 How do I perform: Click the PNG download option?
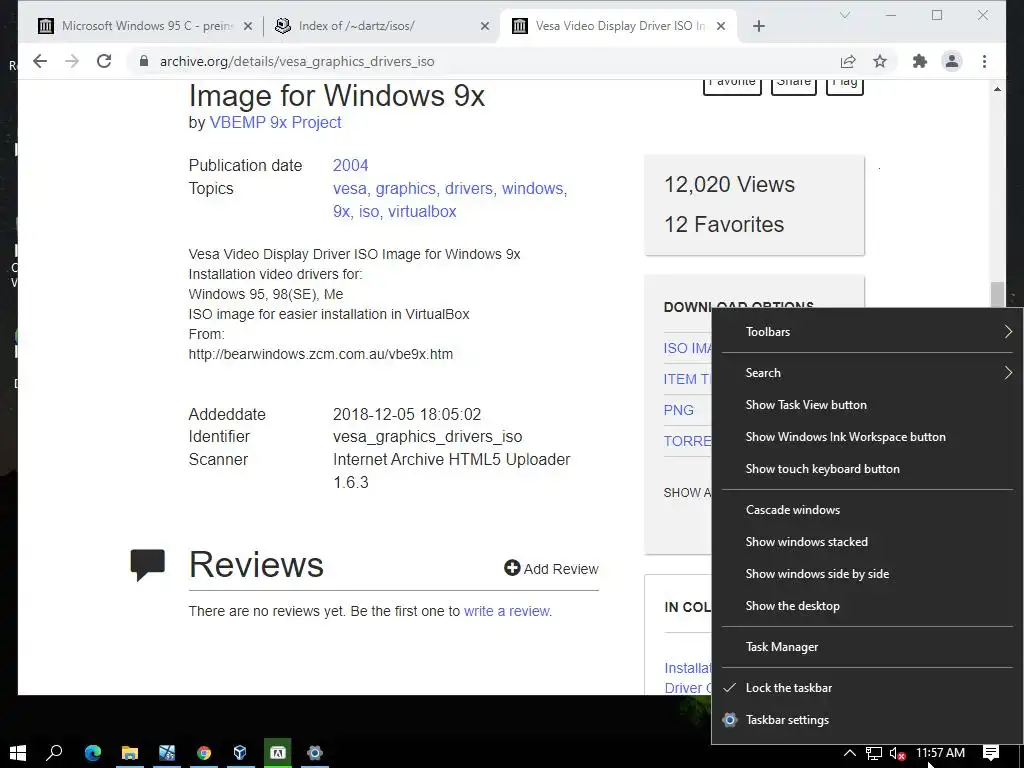coord(679,410)
